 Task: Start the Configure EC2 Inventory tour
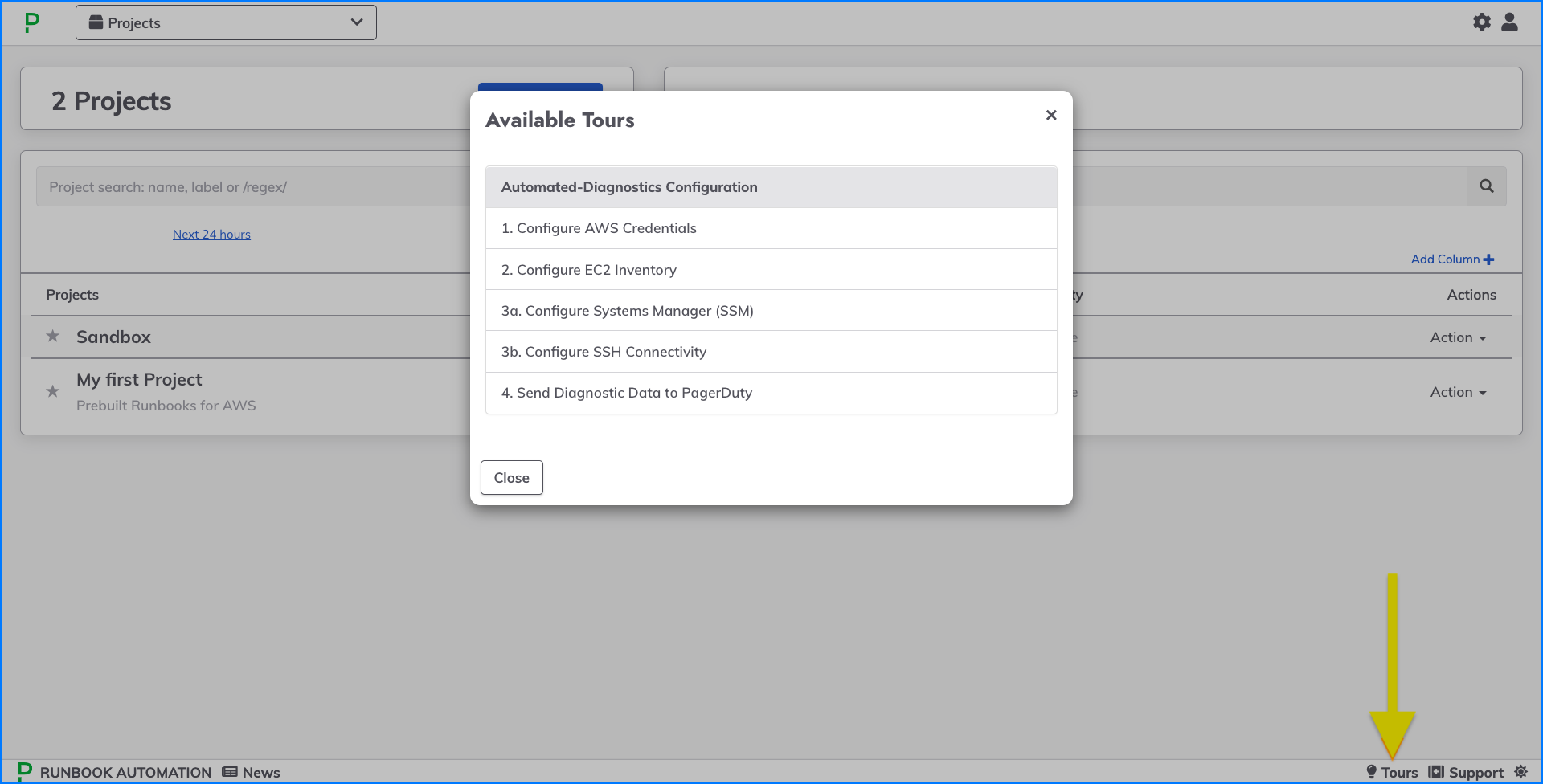point(771,270)
